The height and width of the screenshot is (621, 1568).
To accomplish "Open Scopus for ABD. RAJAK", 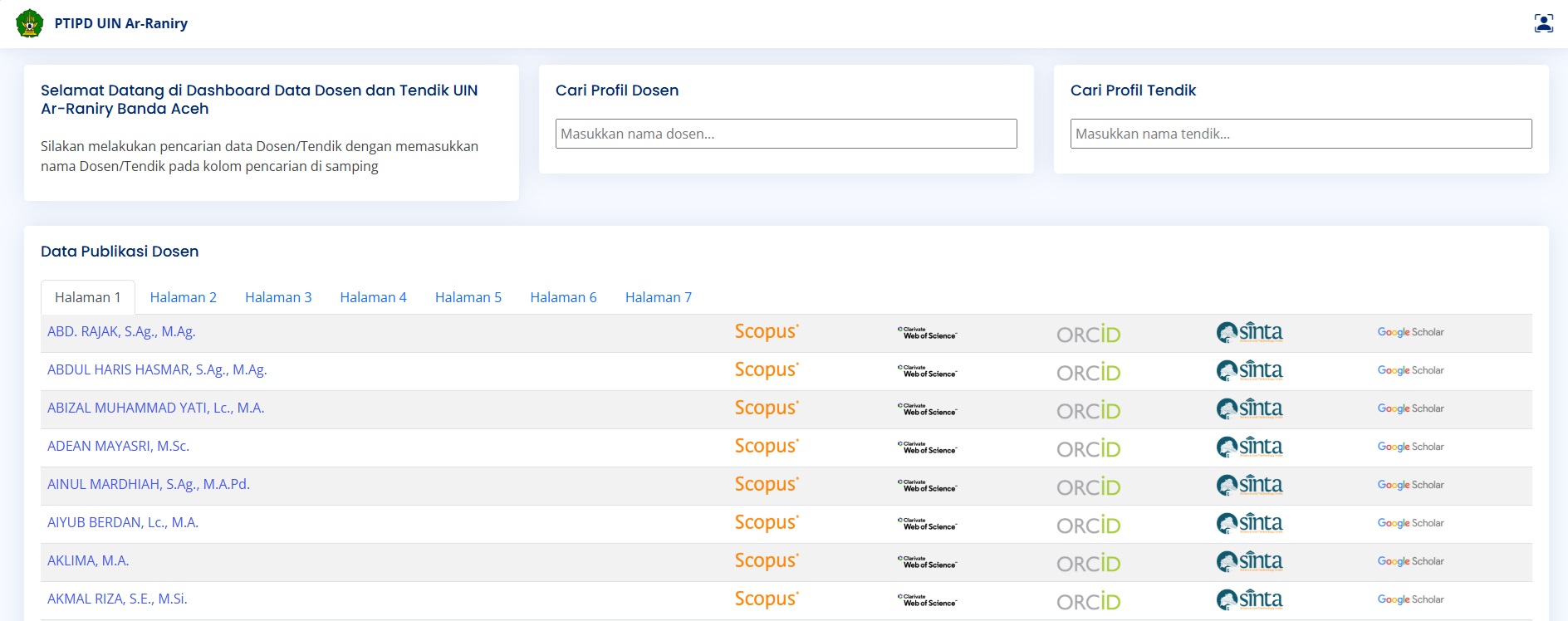I will pos(767,332).
